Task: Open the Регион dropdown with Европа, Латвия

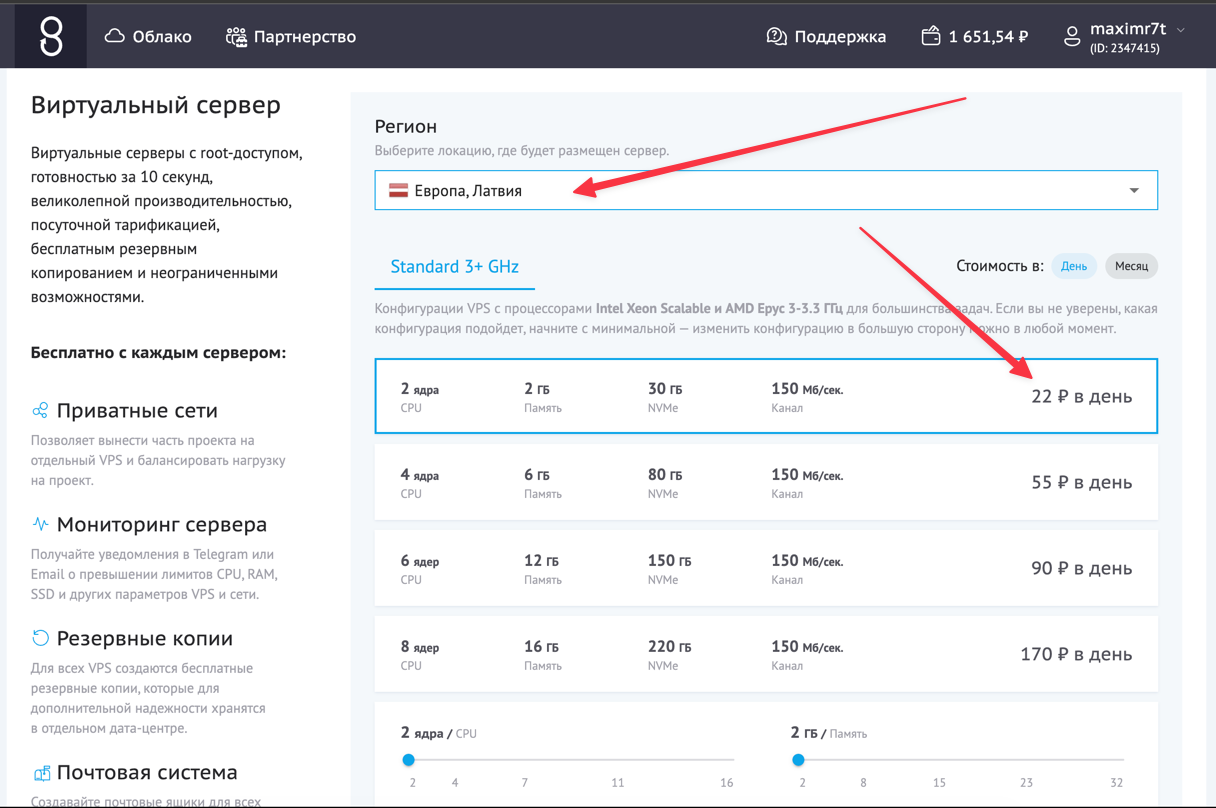Action: pos(766,190)
